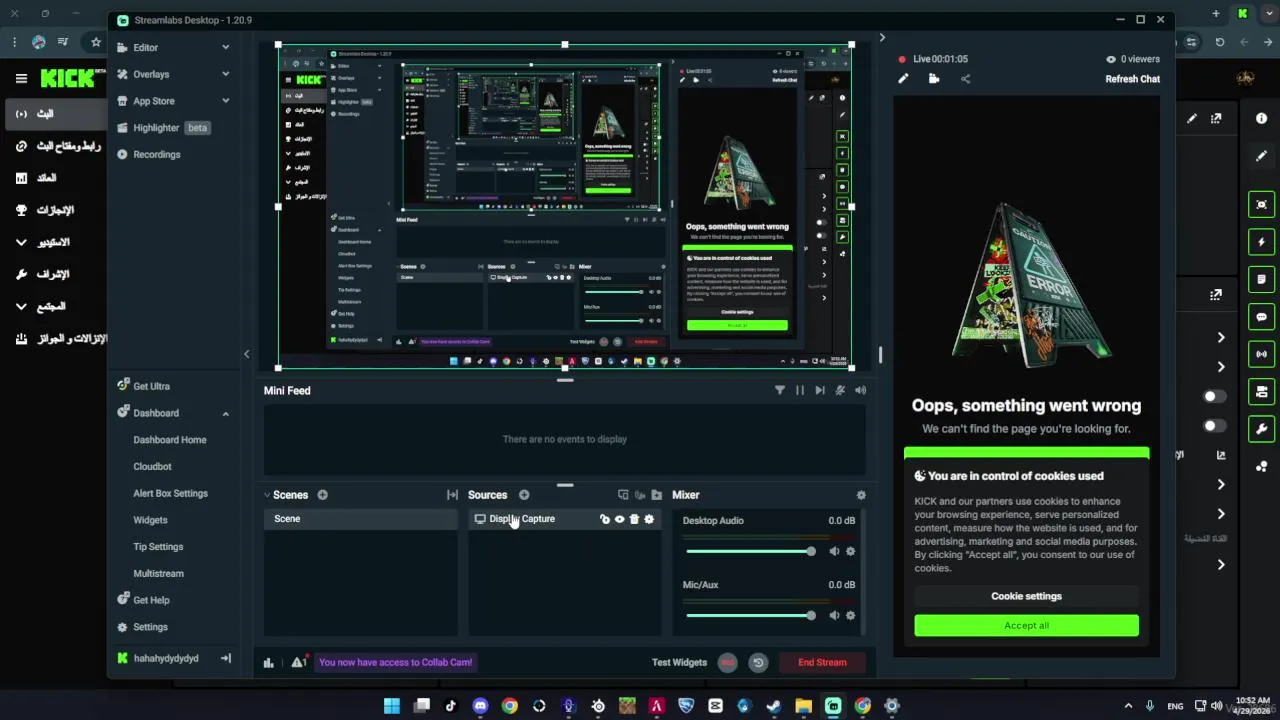Open Desktop Audio settings gear
This screenshot has height=720, width=1280.
pyautogui.click(x=851, y=552)
